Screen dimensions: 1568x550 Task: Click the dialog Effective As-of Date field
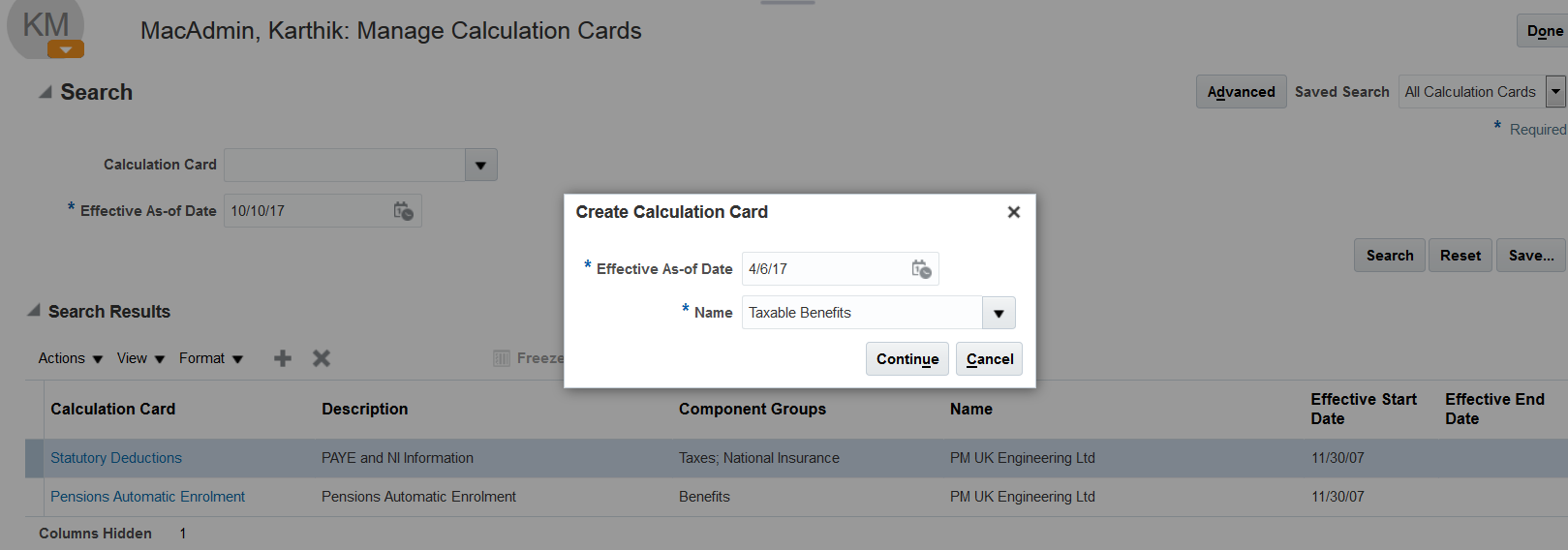823,269
